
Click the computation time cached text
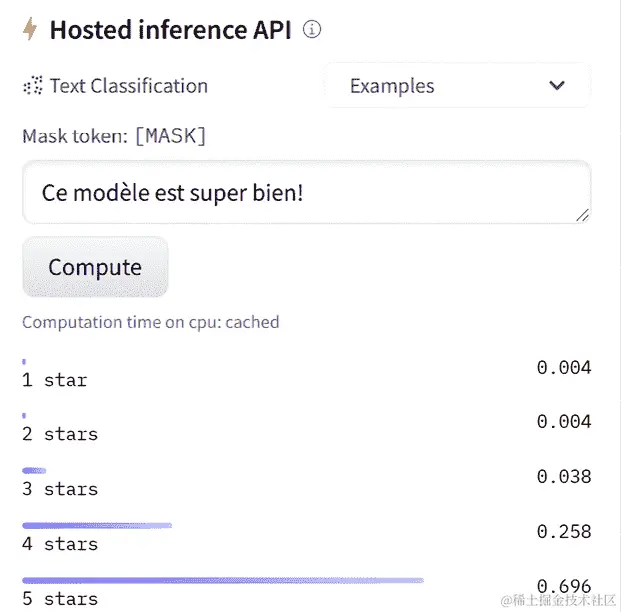150,322
